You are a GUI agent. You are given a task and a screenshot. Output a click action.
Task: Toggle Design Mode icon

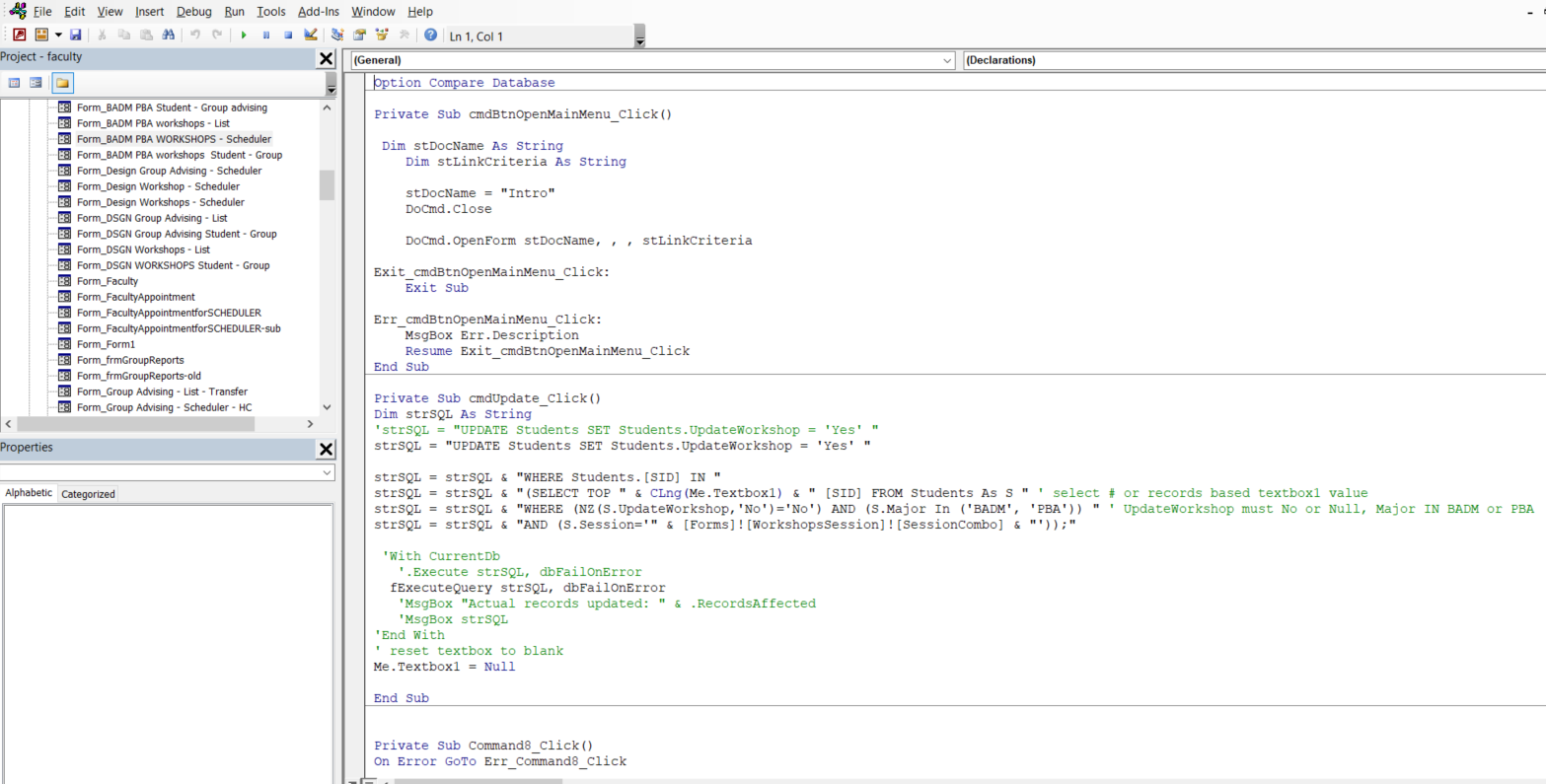(311, 35)
